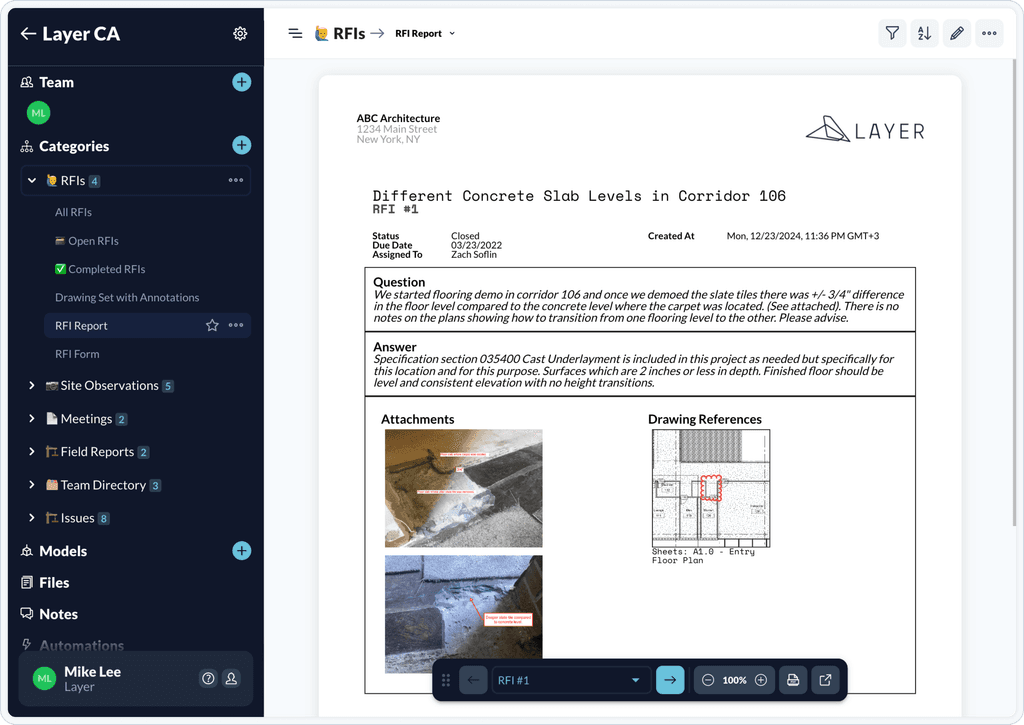Open the user profile icon next to help

(231, 679)
